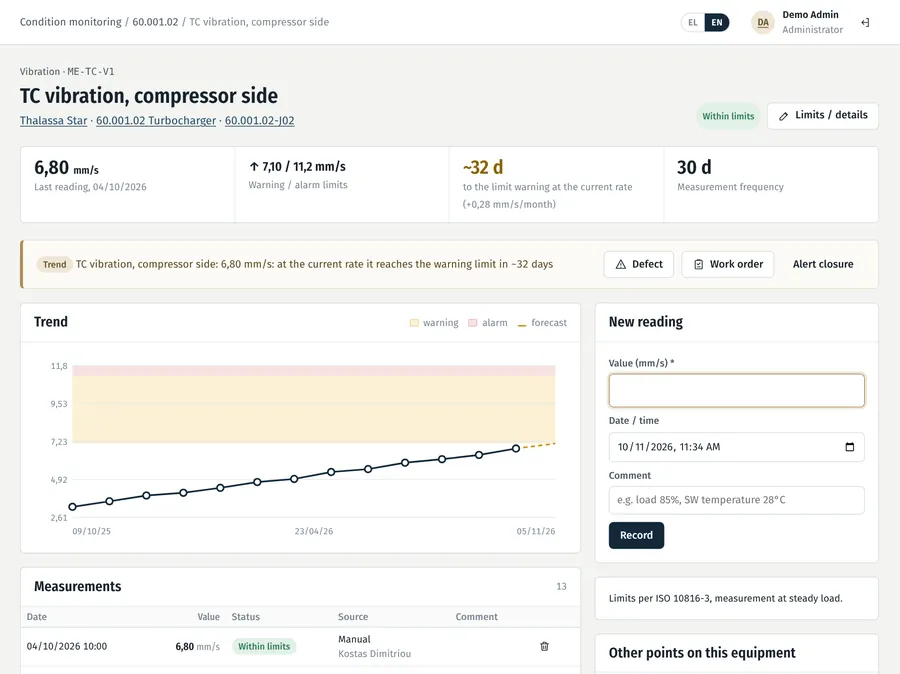The height and width of the screenshot is (674, 900).
Task: Click the ISO 10816-3 limits note
Action: pos(726,598)
